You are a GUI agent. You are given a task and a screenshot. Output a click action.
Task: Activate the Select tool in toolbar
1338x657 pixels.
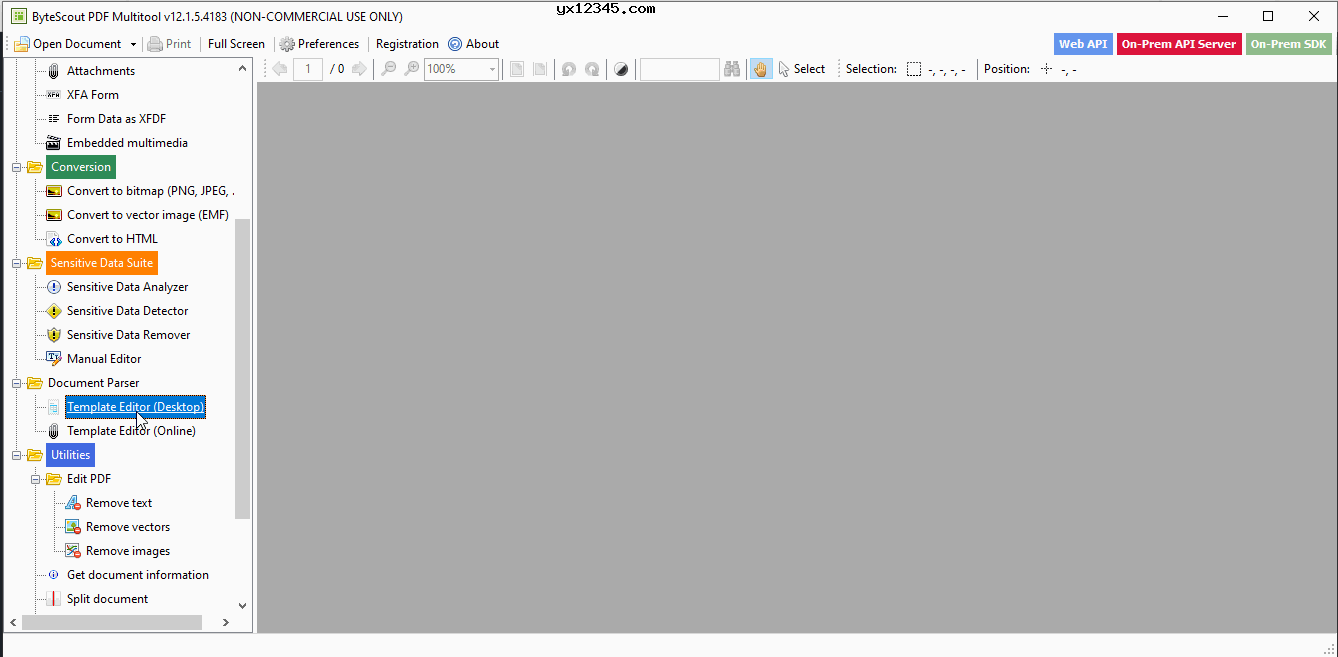[x=801, y=69]
